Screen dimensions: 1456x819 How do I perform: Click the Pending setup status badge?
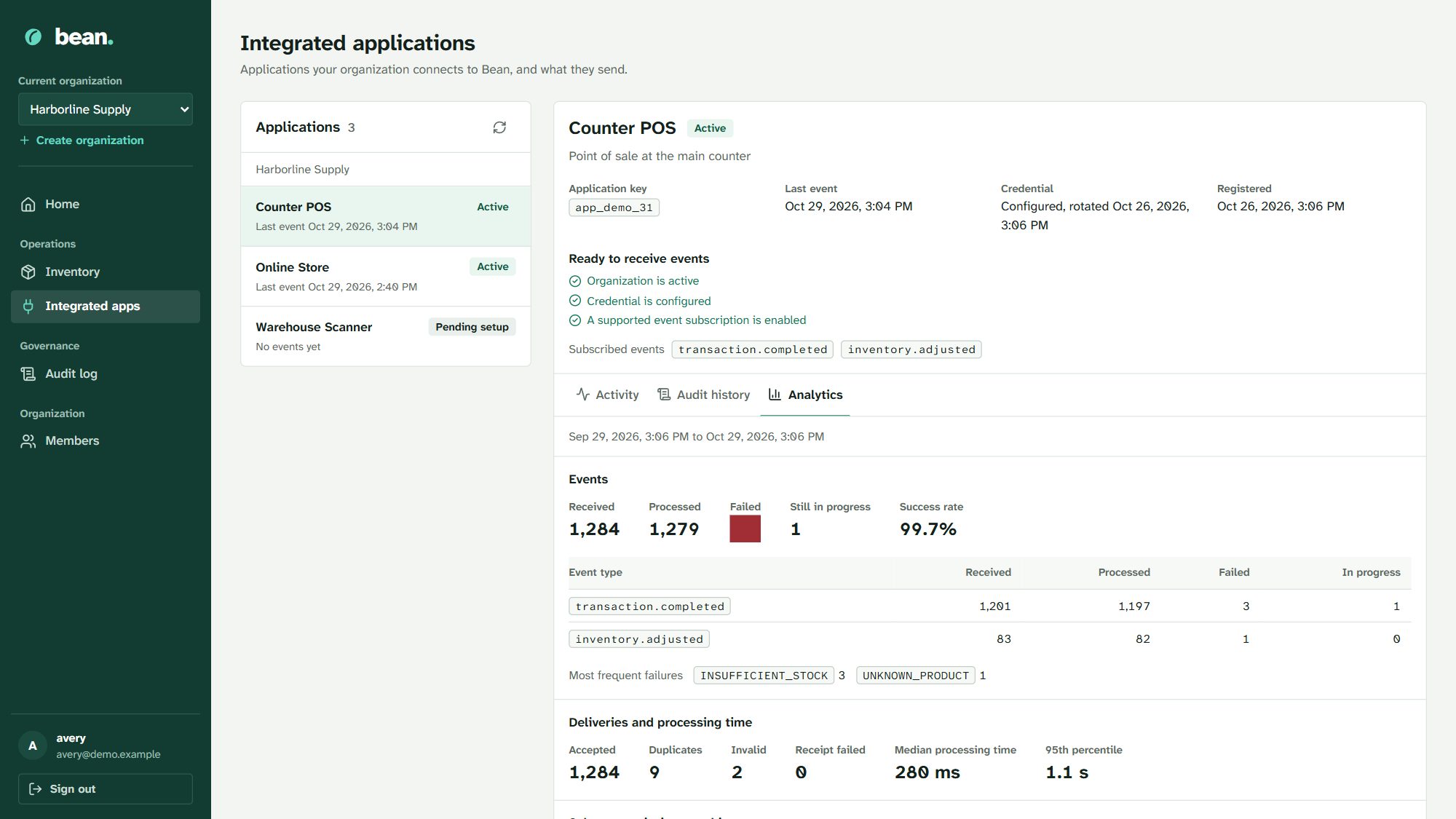pyautogui.click(x=472, y=327)
